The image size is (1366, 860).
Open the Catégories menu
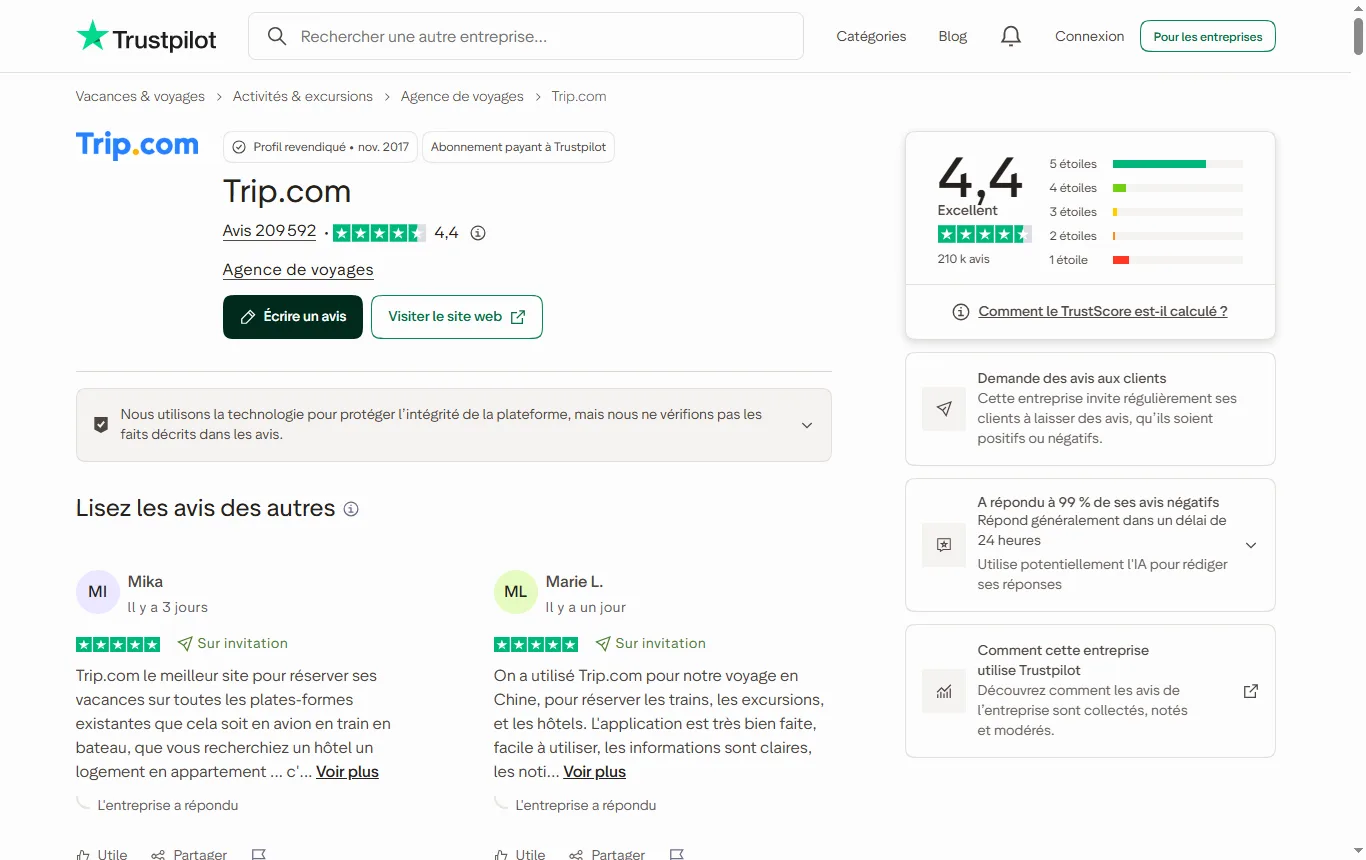(871, 36)
